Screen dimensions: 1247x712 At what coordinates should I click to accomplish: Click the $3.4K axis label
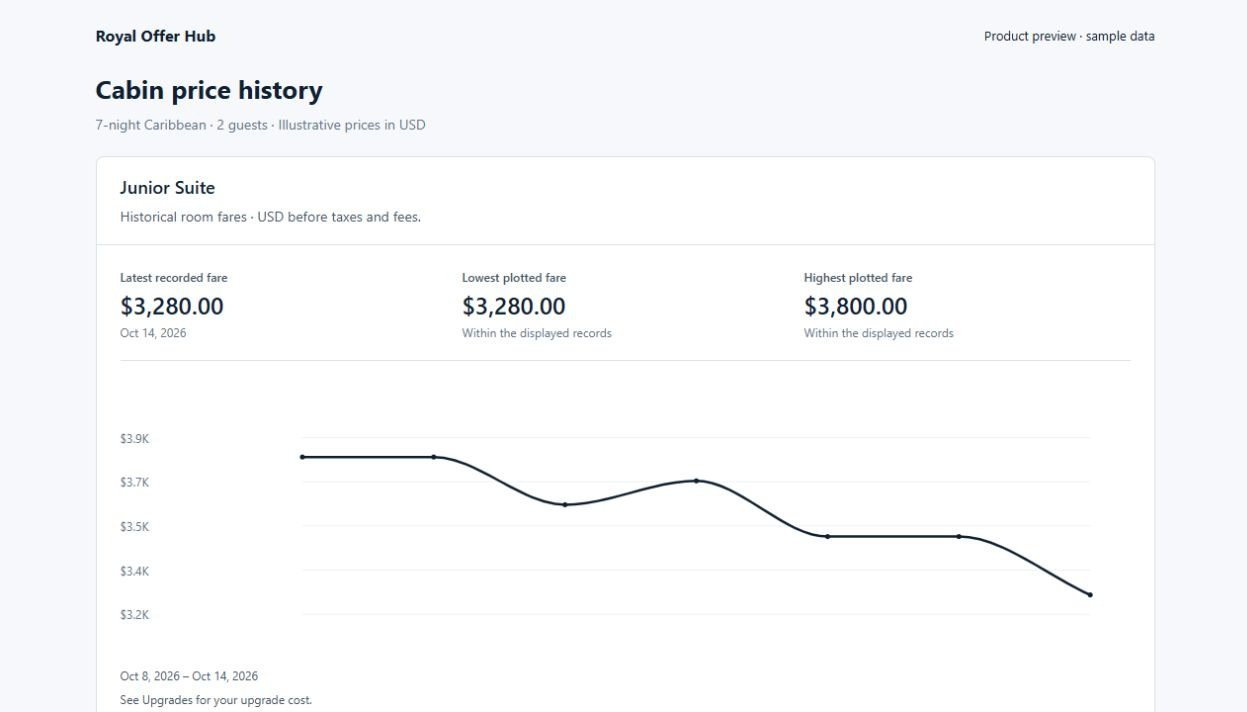[134, 572]
